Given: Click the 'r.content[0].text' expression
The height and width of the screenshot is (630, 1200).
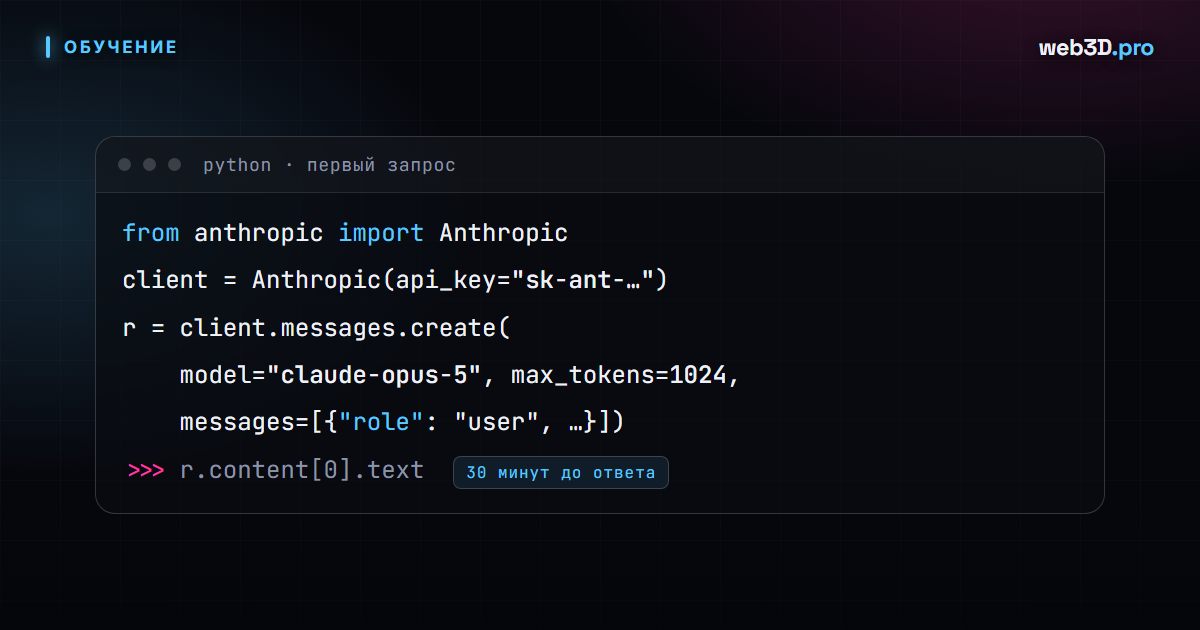Looking at the screenshot, I should 302,470.
